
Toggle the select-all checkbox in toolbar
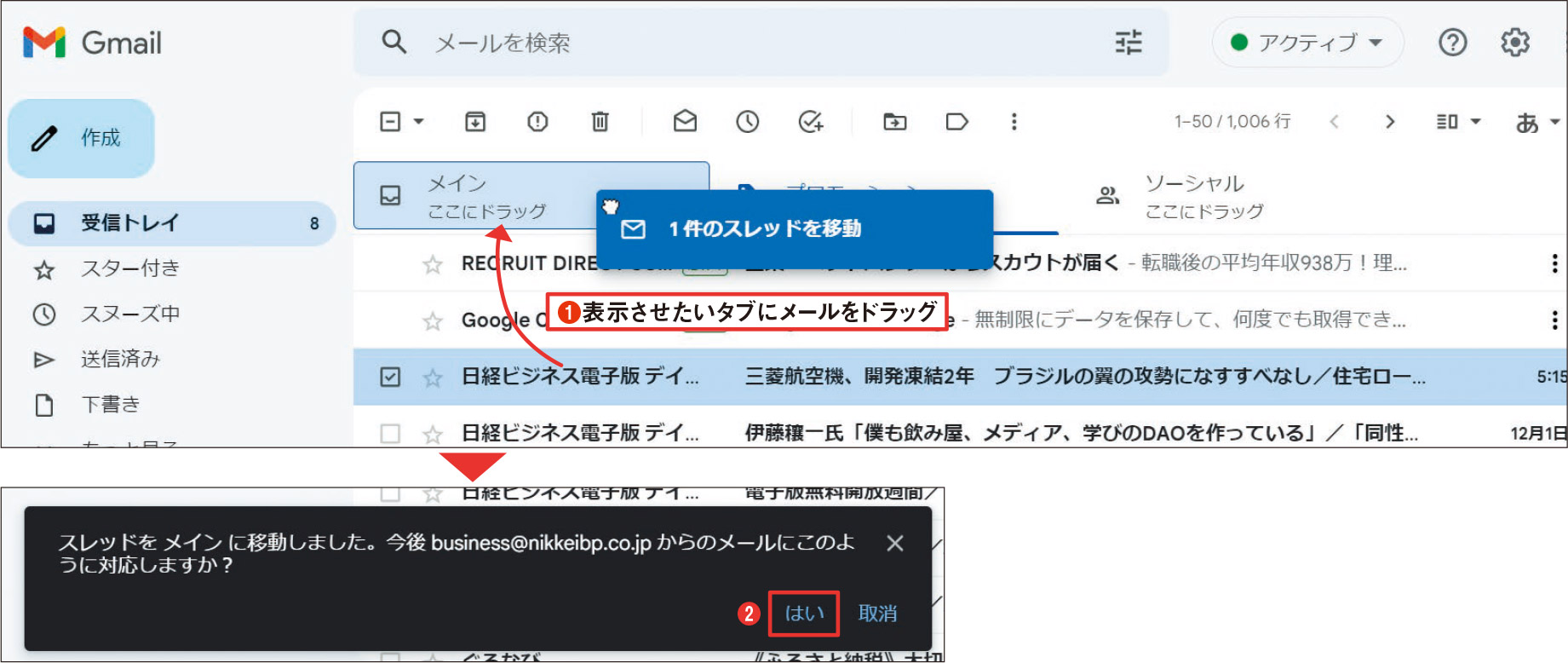[390, 122]
